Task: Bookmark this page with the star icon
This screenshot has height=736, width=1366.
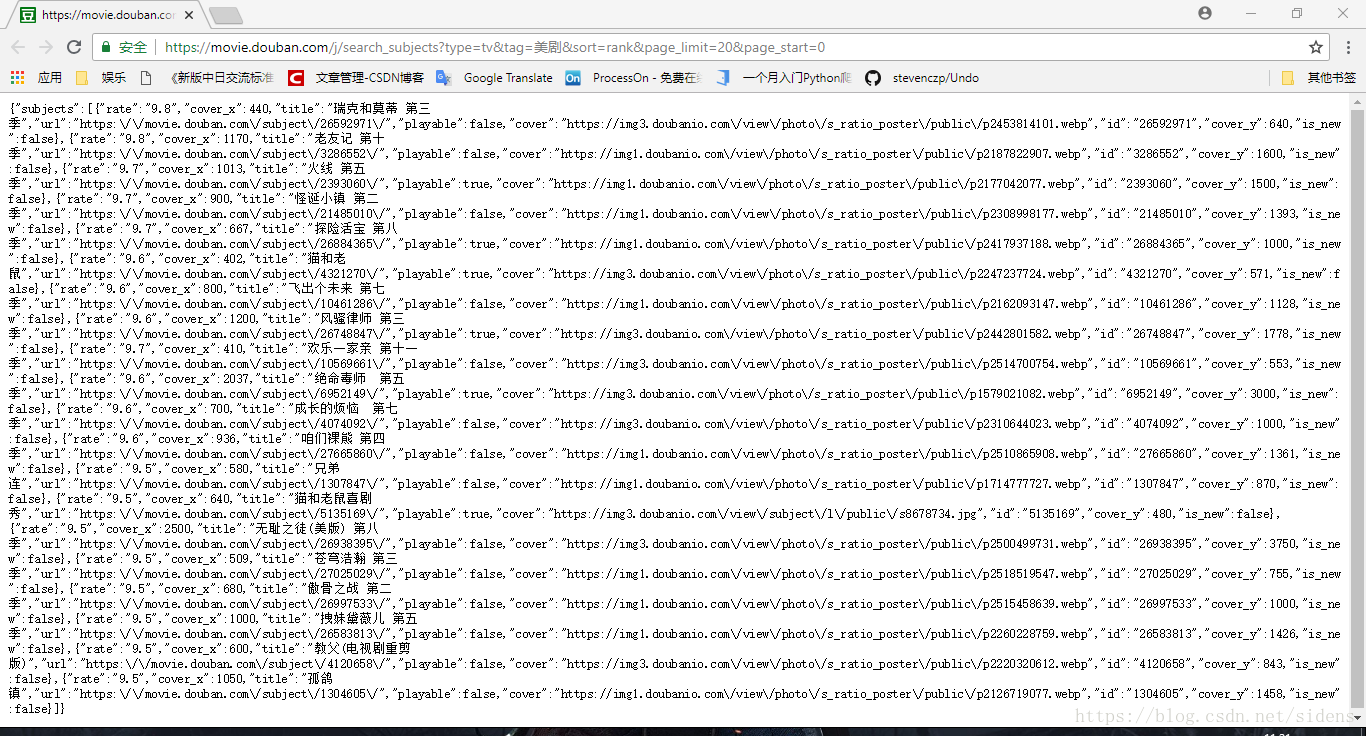Action: click(1316, 47)
